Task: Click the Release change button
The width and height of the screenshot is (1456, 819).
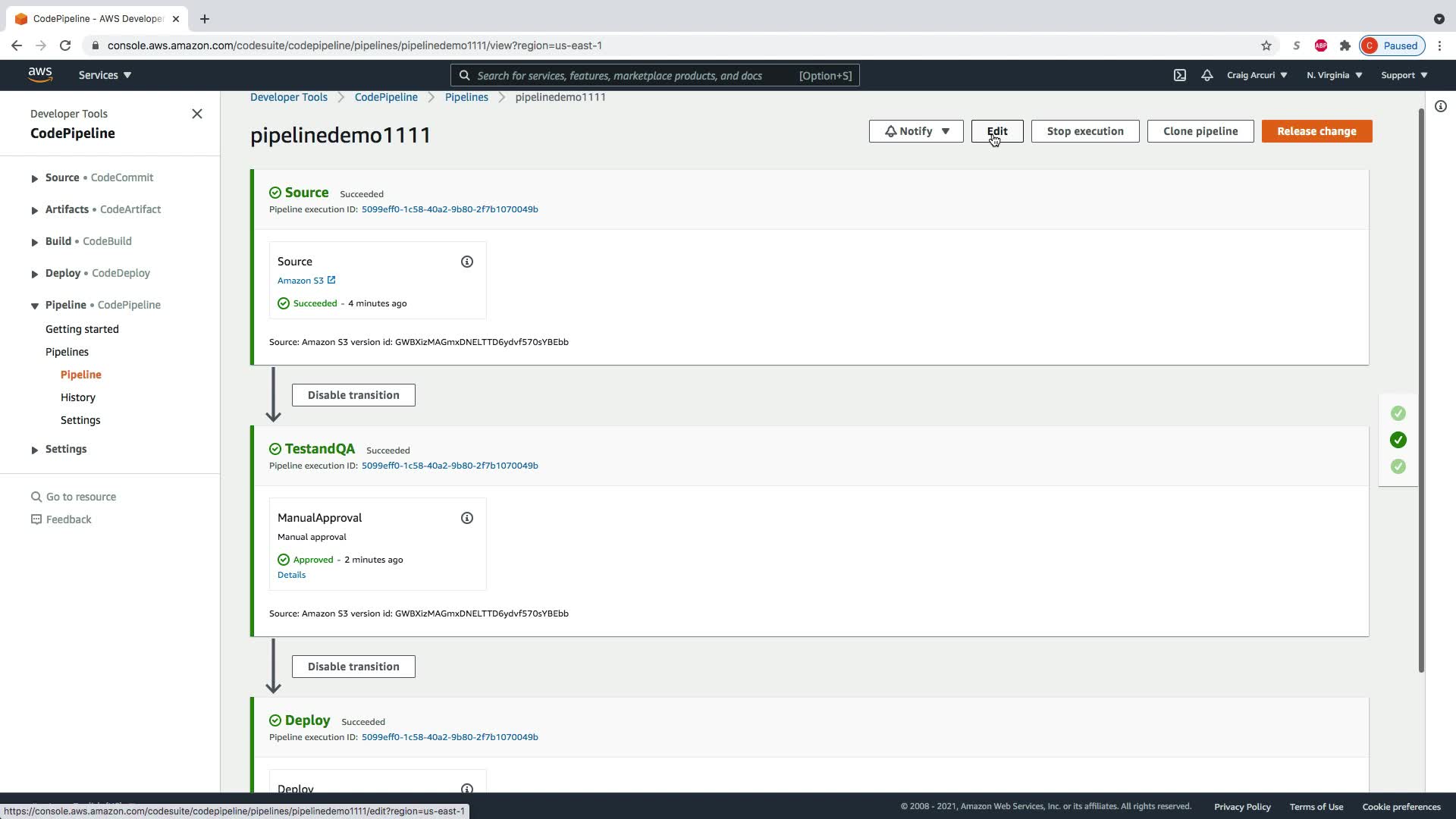Action: (1316, 131)
